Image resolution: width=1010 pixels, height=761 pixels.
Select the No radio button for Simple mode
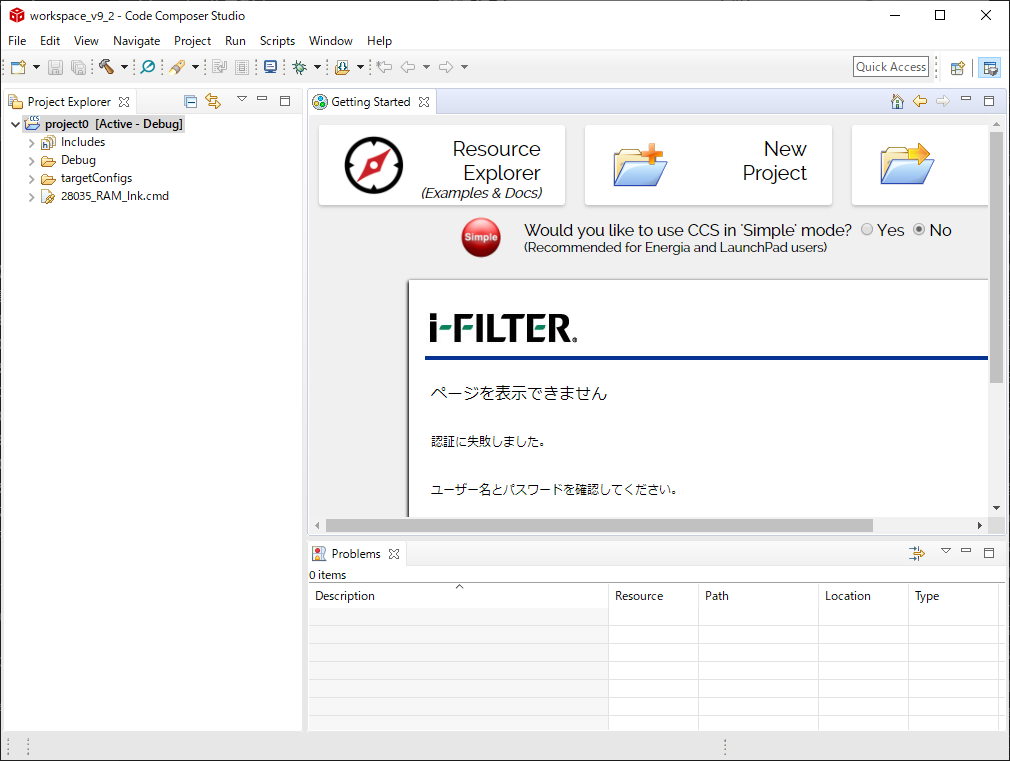(x=919, y=230)
